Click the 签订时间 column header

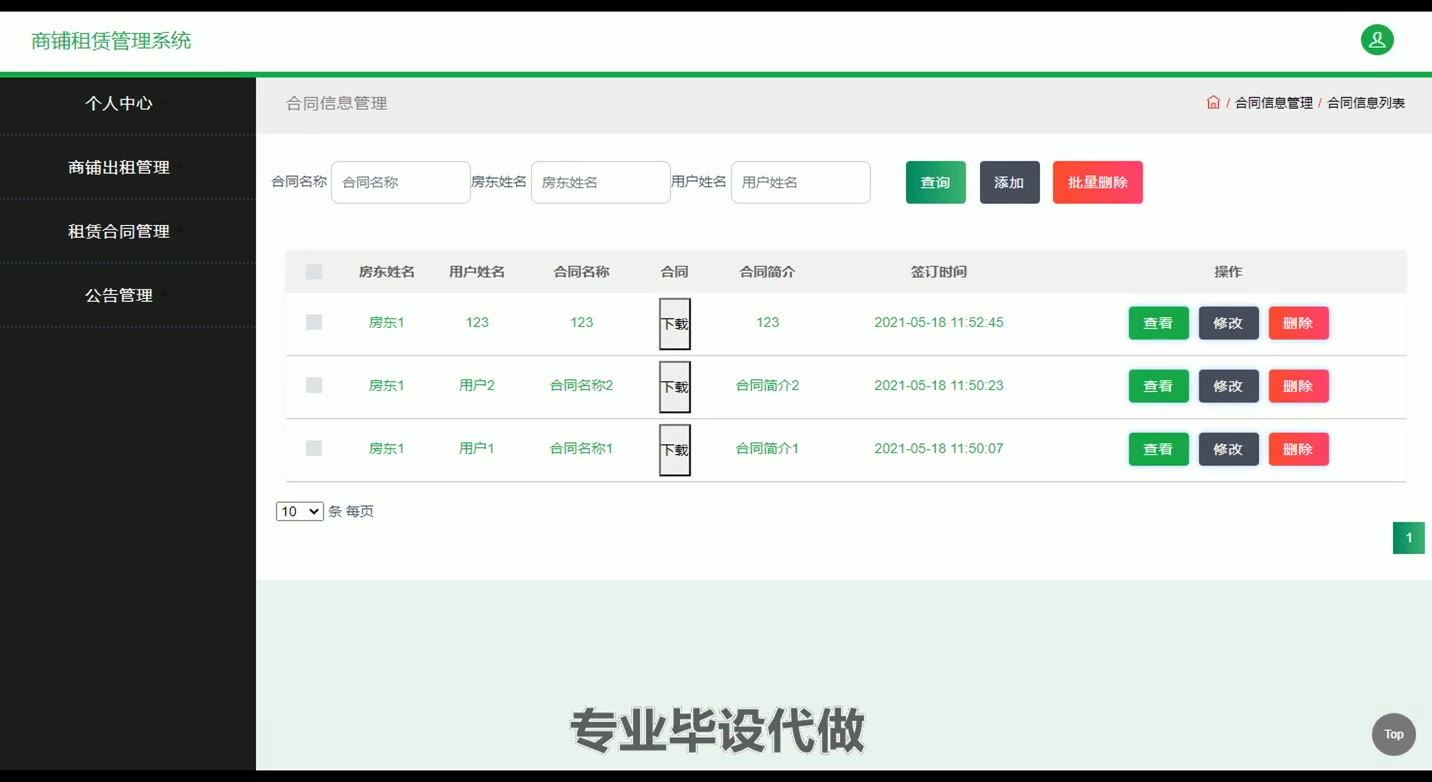click(x=939, y=272)
